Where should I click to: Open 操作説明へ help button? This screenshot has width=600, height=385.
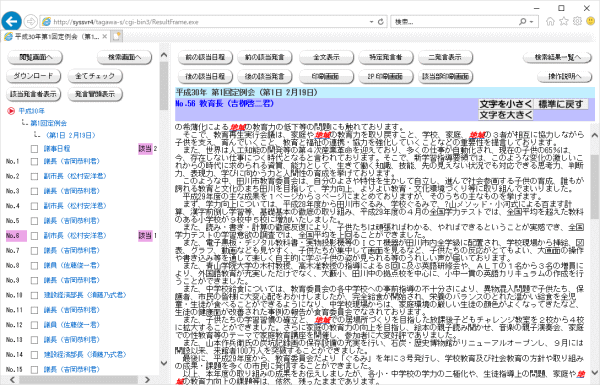tap(564, 77)
